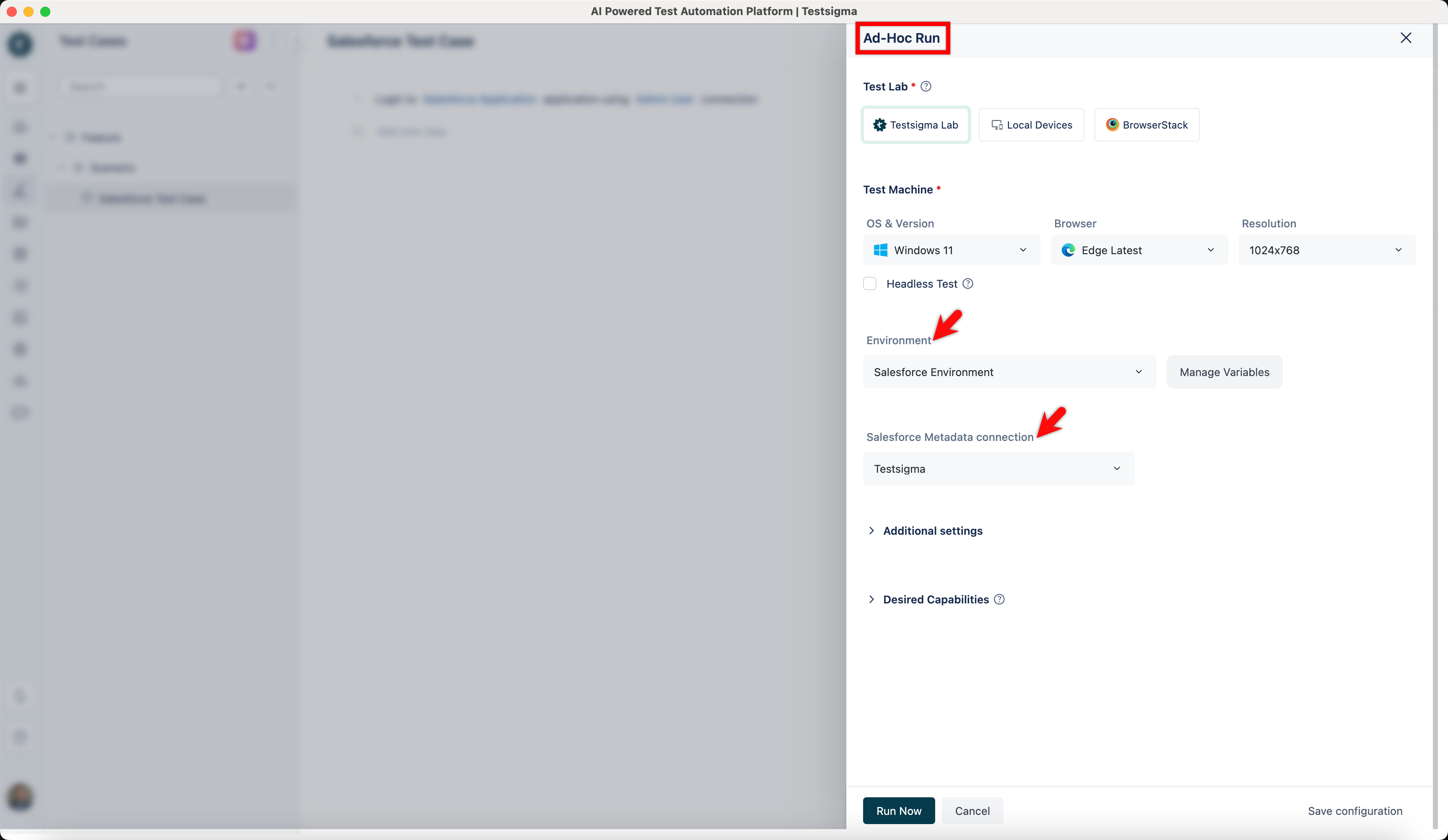Click the Run Now button

coord(899,811)
